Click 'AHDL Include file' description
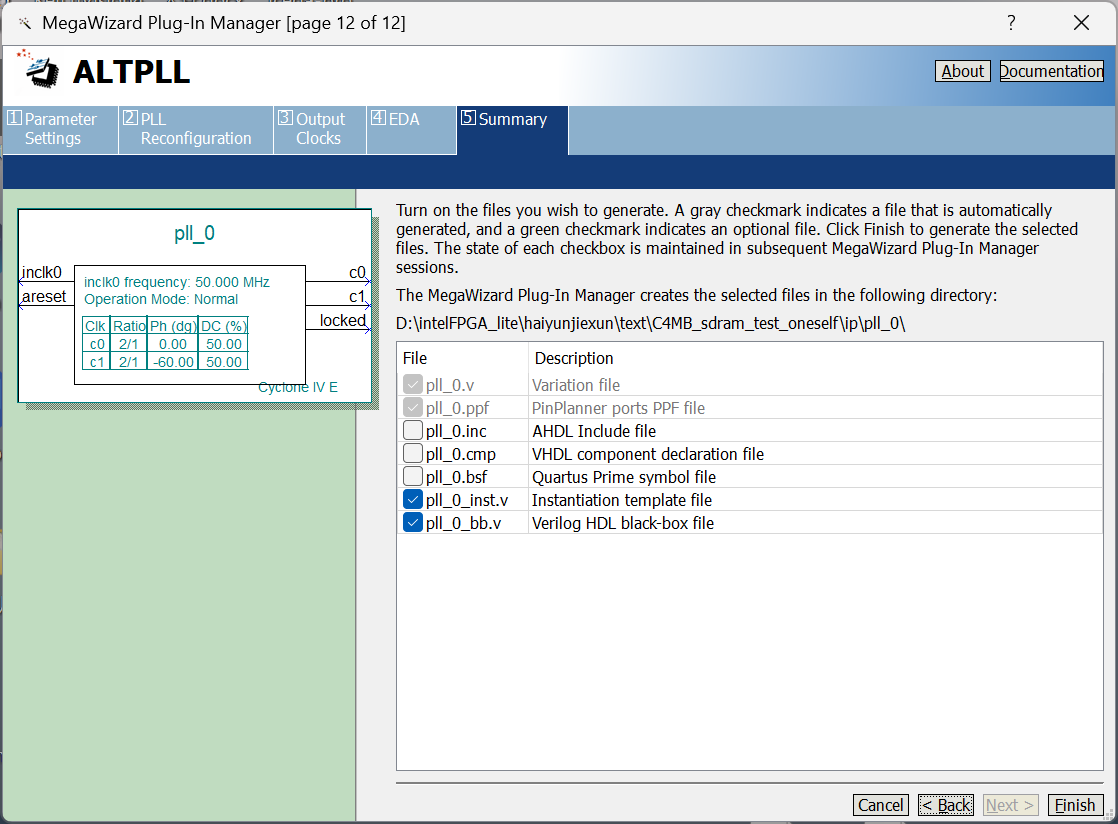 (x=594, y=431)
